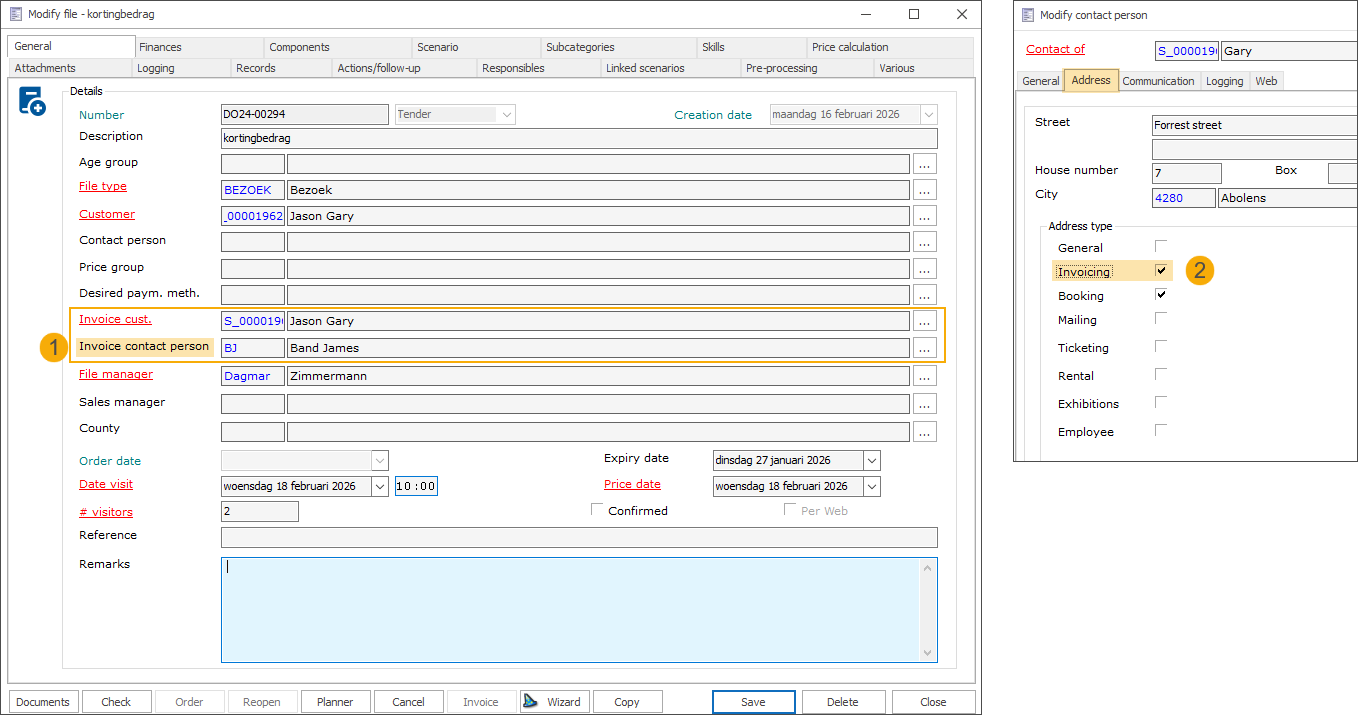This screenshot has height=715, width=1358.
Task: Click the Wizard icon in the bottom bar
Action: (530, 701)
